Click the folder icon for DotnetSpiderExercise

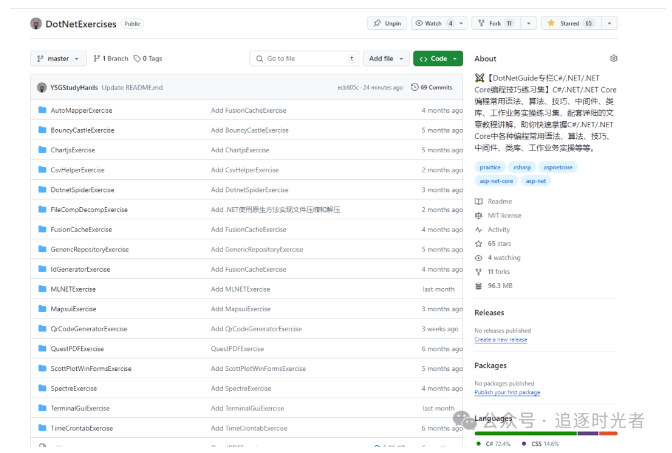[x=42, y=190]
